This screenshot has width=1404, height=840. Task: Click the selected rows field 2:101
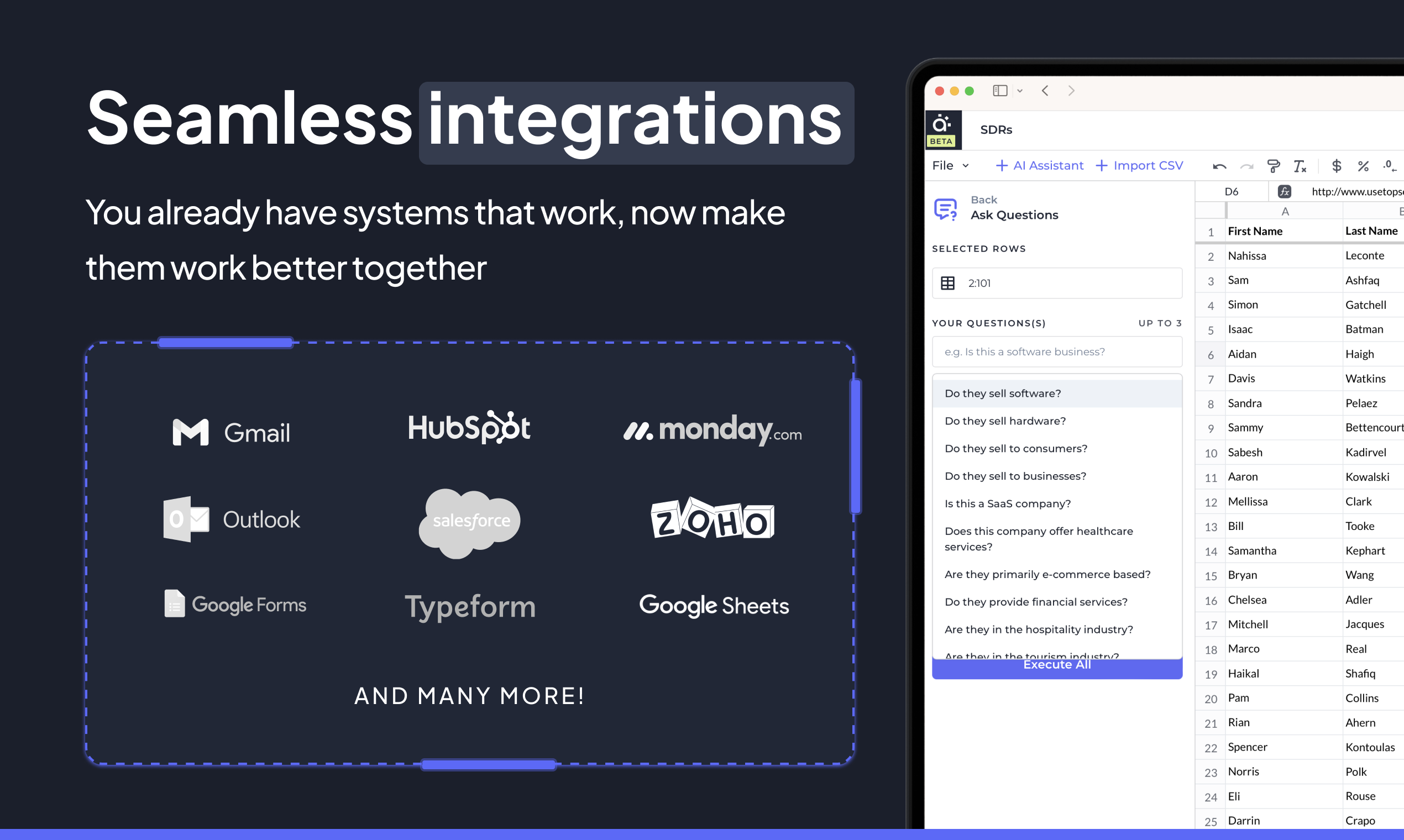pos(1057,283)
